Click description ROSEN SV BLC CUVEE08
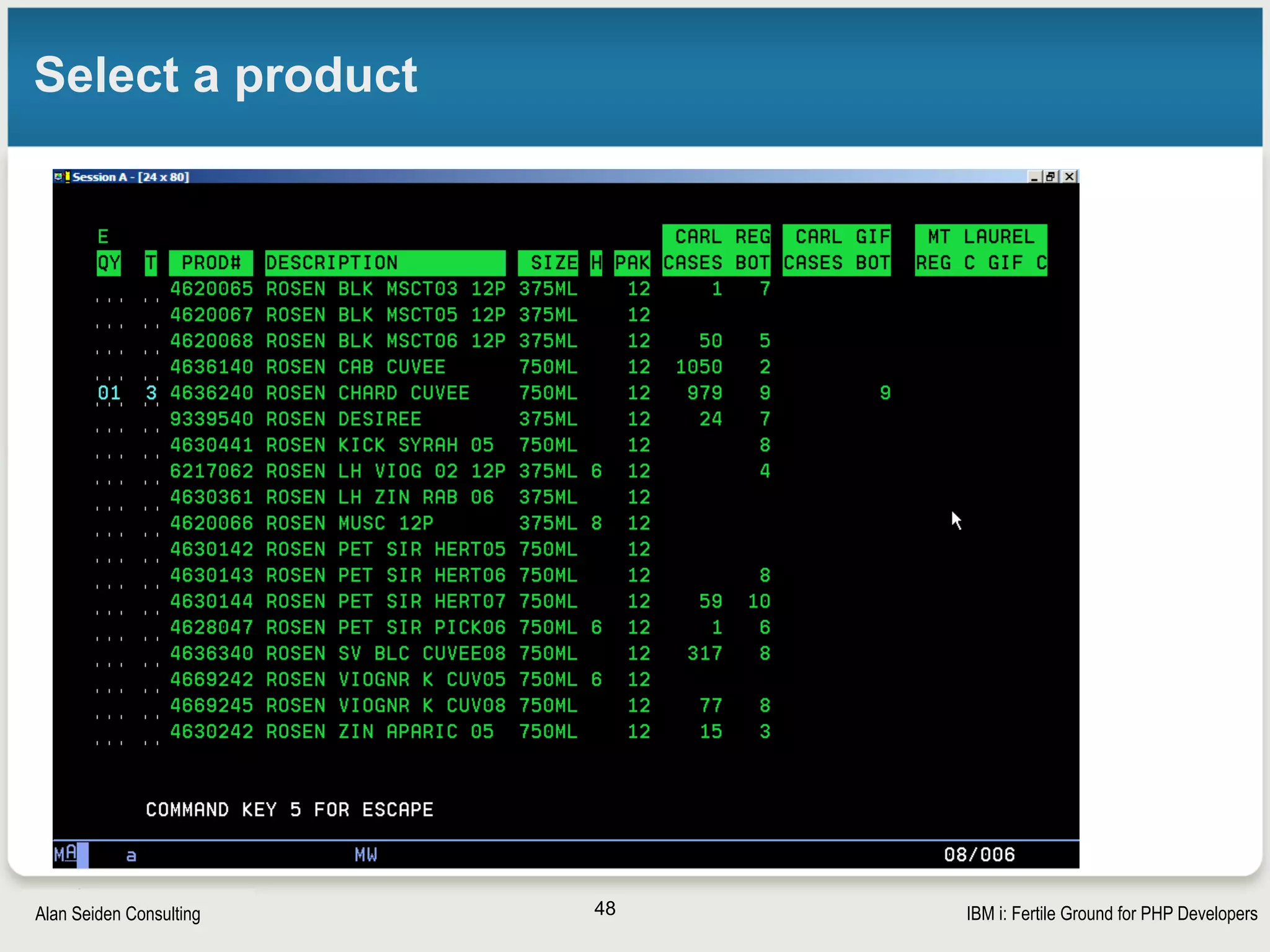 [386, 653]
